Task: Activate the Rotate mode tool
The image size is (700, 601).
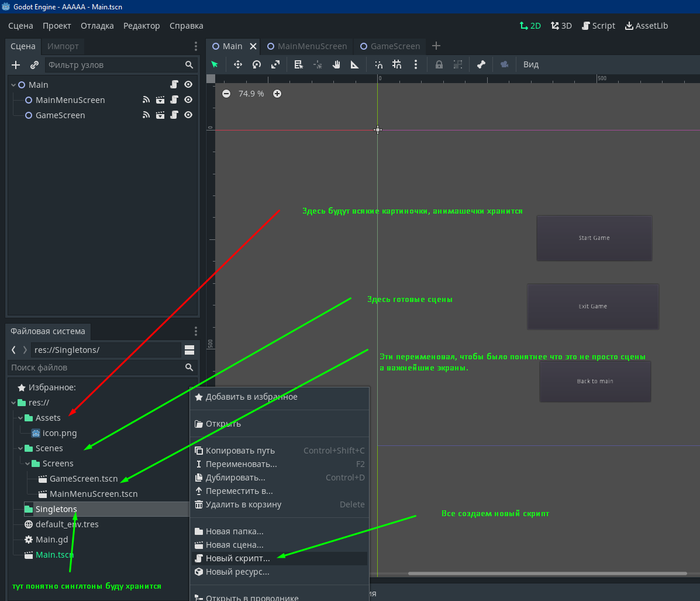Action: coord(257,65)
